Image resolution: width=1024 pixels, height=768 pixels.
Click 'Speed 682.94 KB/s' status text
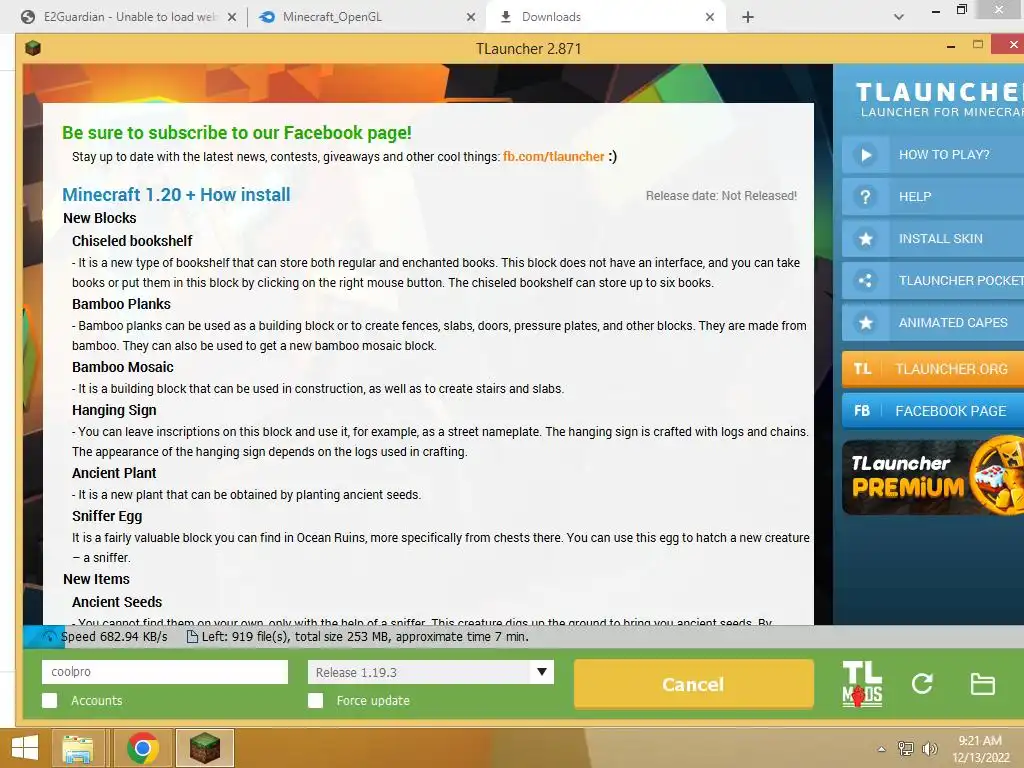114,637
